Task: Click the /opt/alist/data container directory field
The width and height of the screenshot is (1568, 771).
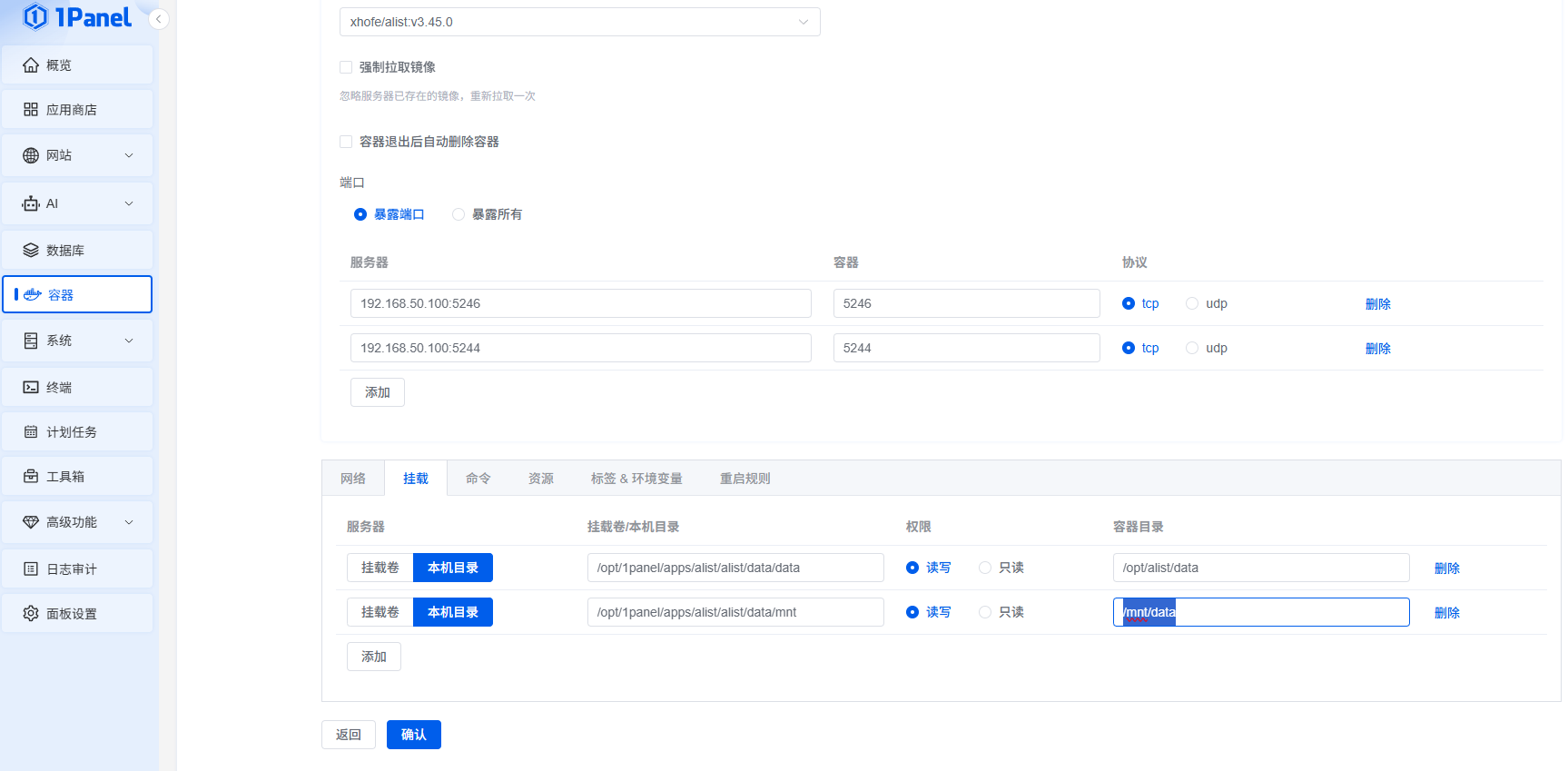Action: pyautogui.click(x=1260, y=568)
